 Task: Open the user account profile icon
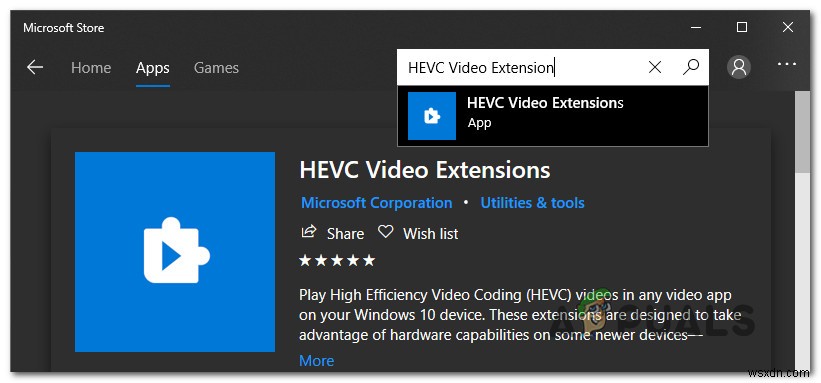click(739, 67)
